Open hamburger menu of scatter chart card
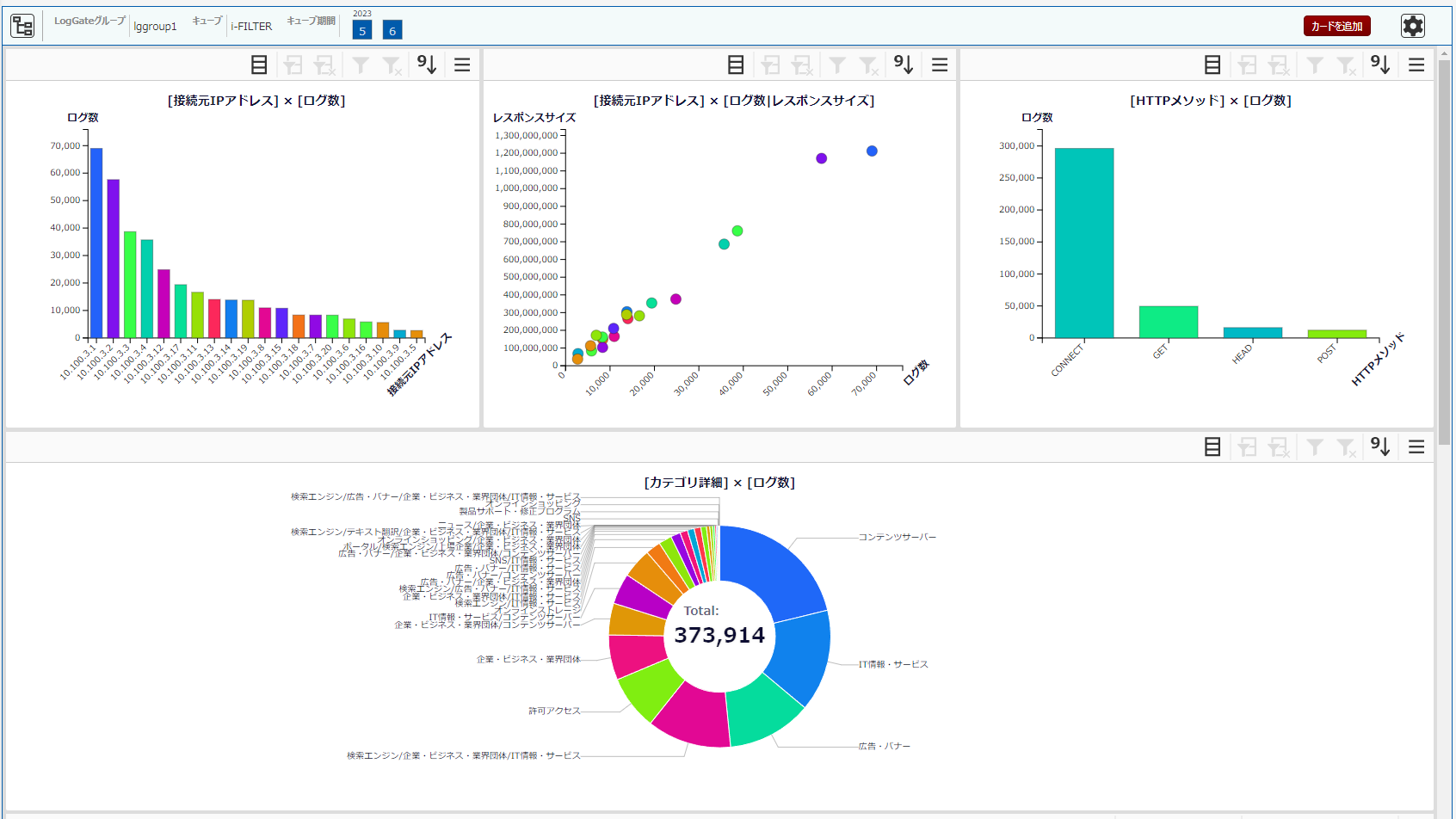The image size is (1456, 819). [x=940, y=65]
